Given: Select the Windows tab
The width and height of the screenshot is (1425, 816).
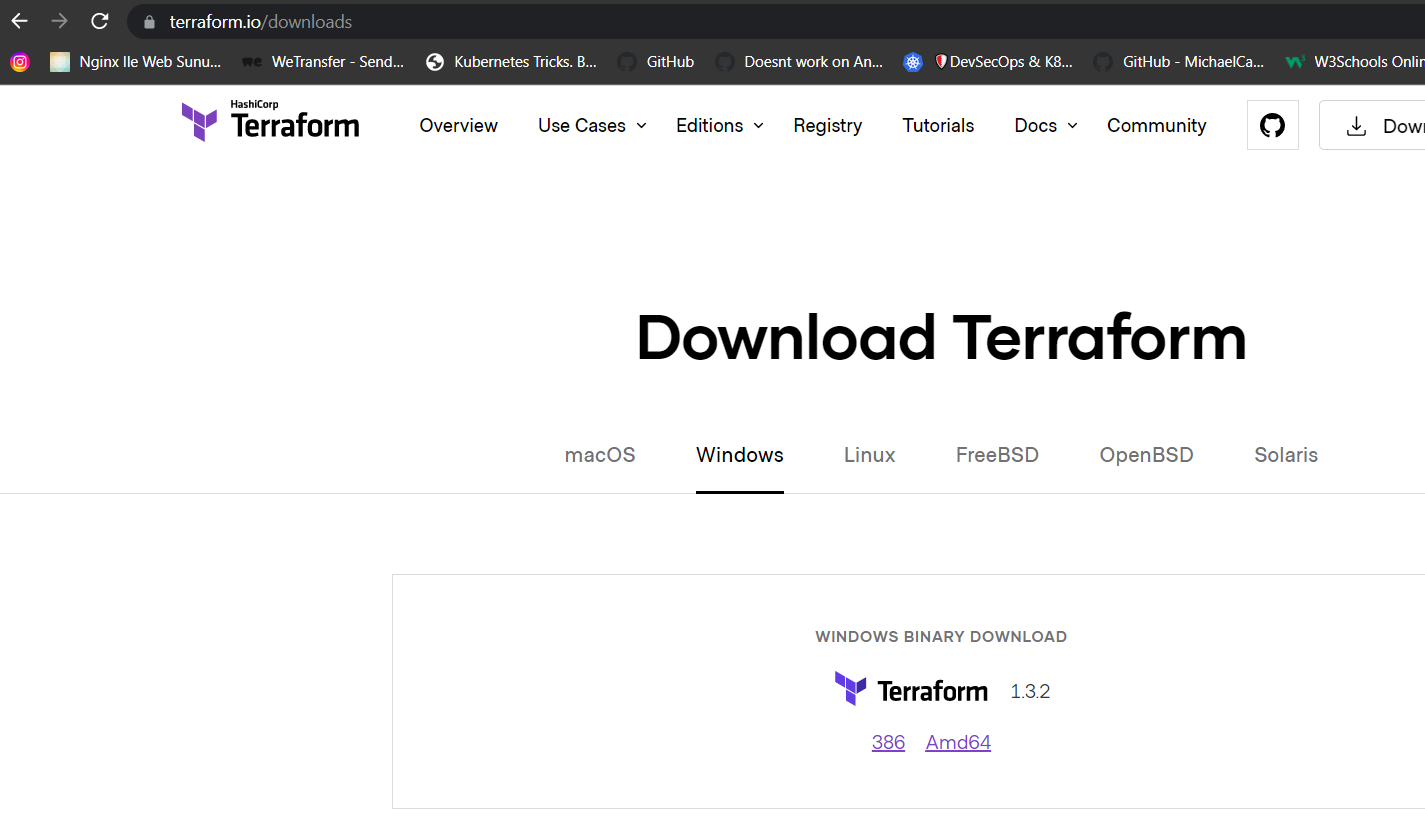Looking at the screenshot, I should pos(740,455).
